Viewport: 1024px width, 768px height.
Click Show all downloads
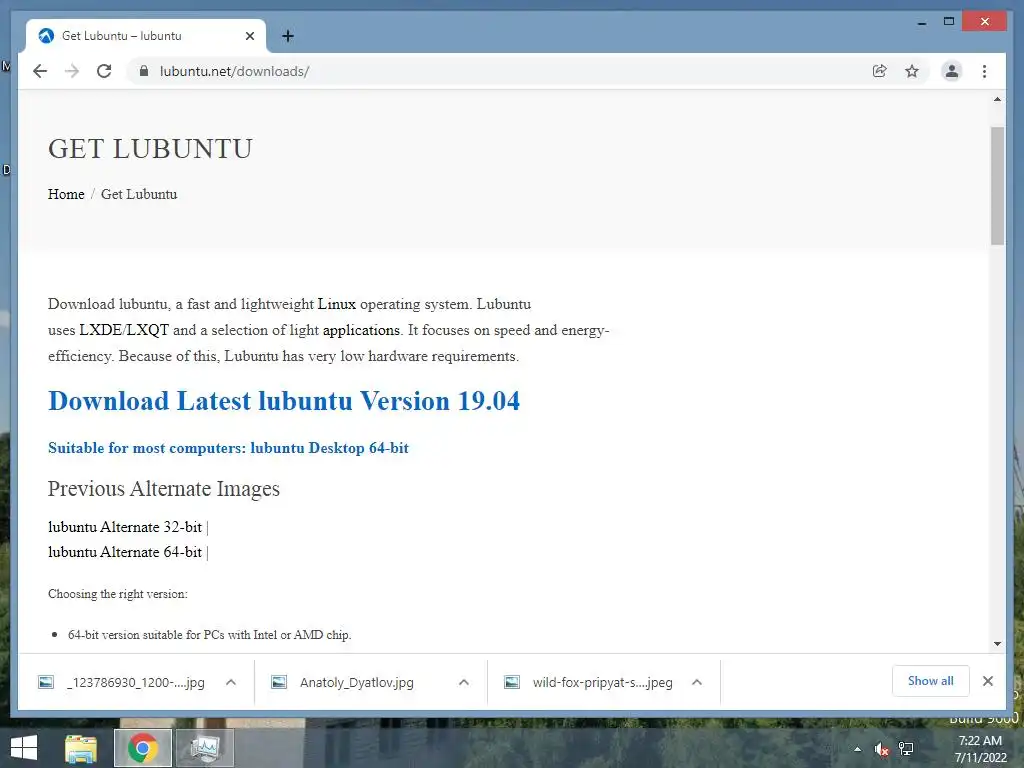[931, 681]
